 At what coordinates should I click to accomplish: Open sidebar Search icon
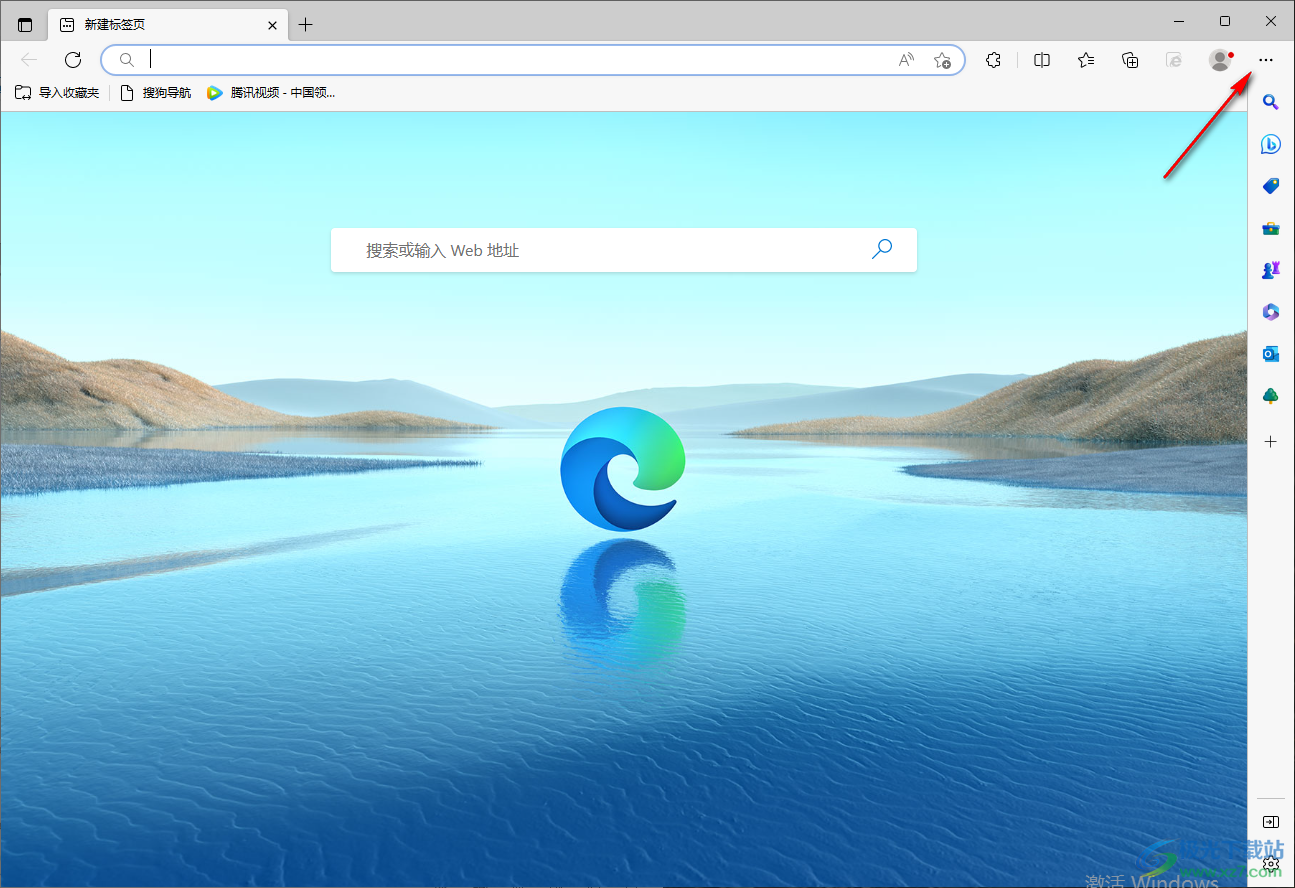coord(1271,102)
